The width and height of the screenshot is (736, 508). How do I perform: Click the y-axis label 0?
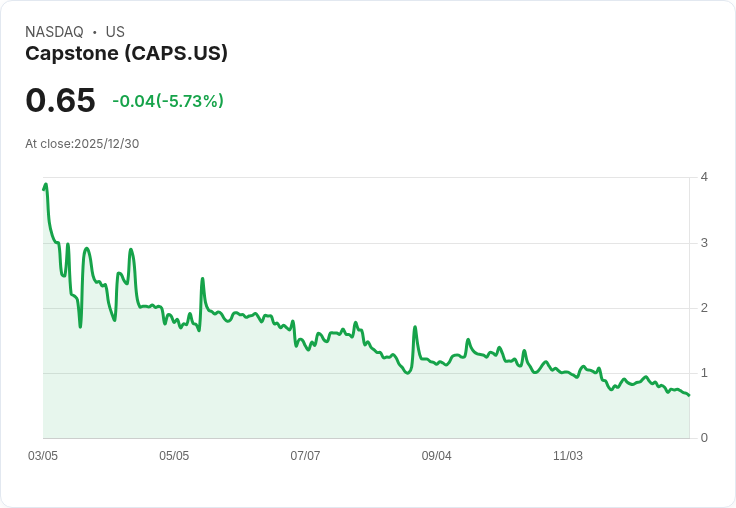pos(705,438)
